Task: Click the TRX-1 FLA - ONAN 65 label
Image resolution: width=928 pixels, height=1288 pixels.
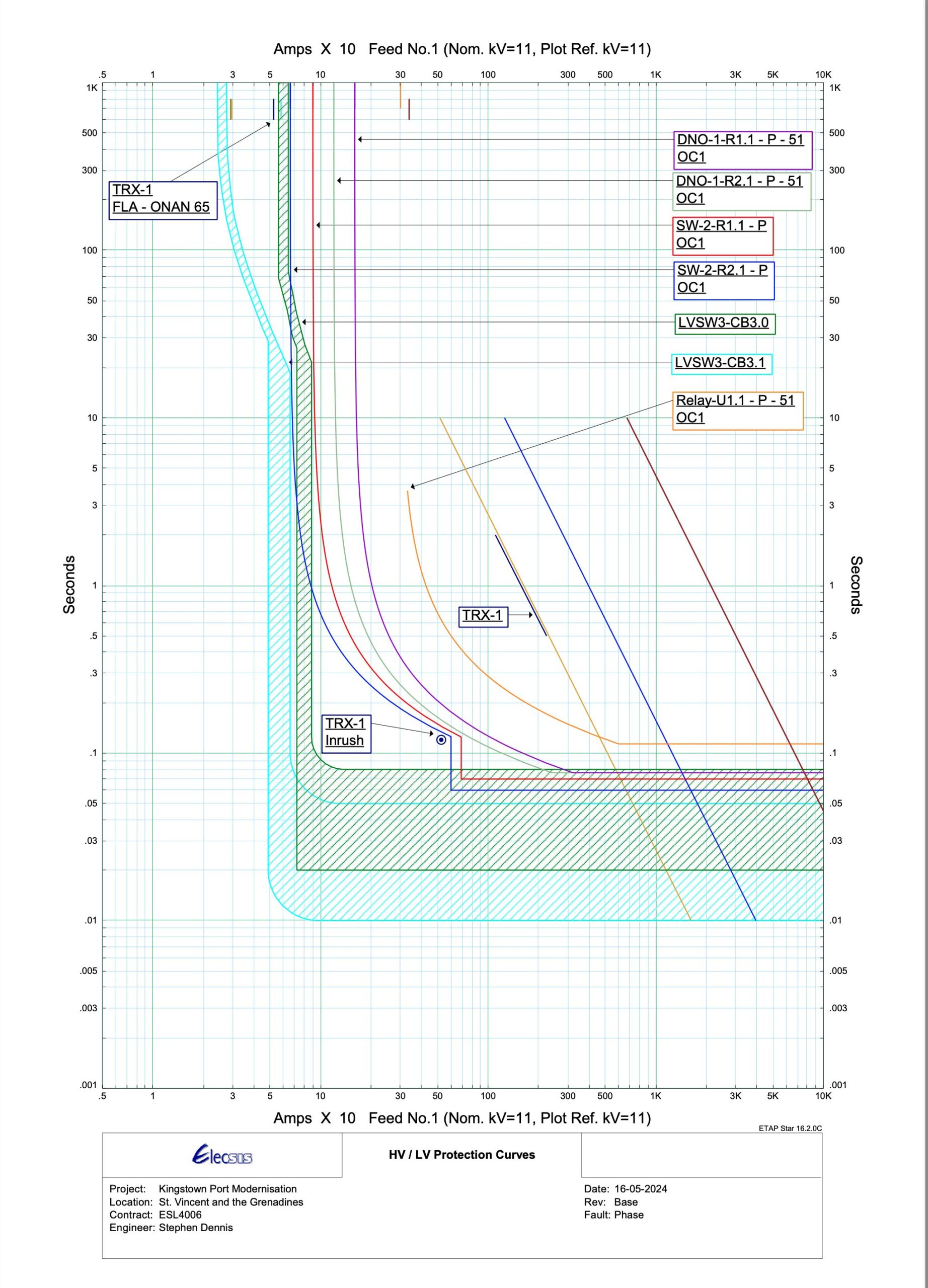Action: (163, 199)
